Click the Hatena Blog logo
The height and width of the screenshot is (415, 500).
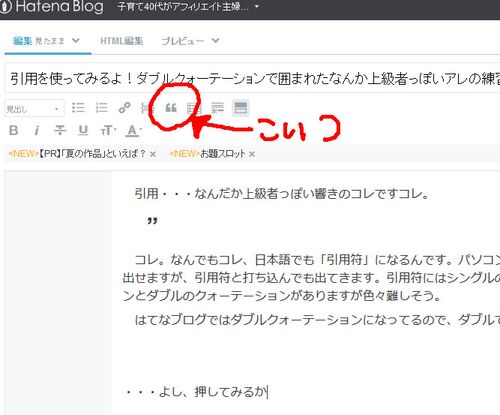52,7
